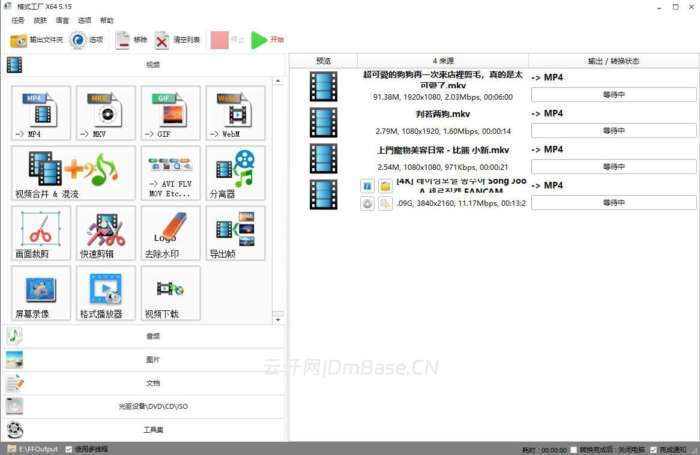Open the folder icon on FANCAM row
This screenshot has width=700, height=455.
click(x=385, y=186)
